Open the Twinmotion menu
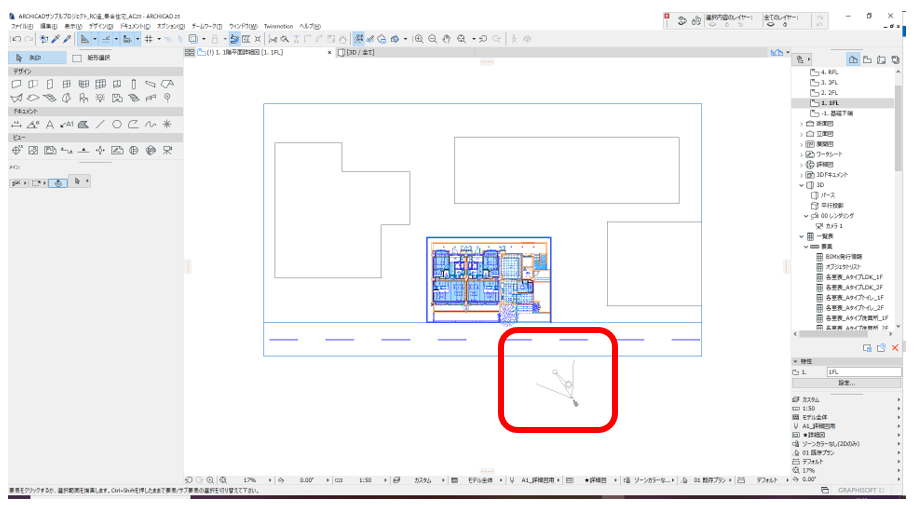This screenshot has height=505, width=914. tap(279, 26)
